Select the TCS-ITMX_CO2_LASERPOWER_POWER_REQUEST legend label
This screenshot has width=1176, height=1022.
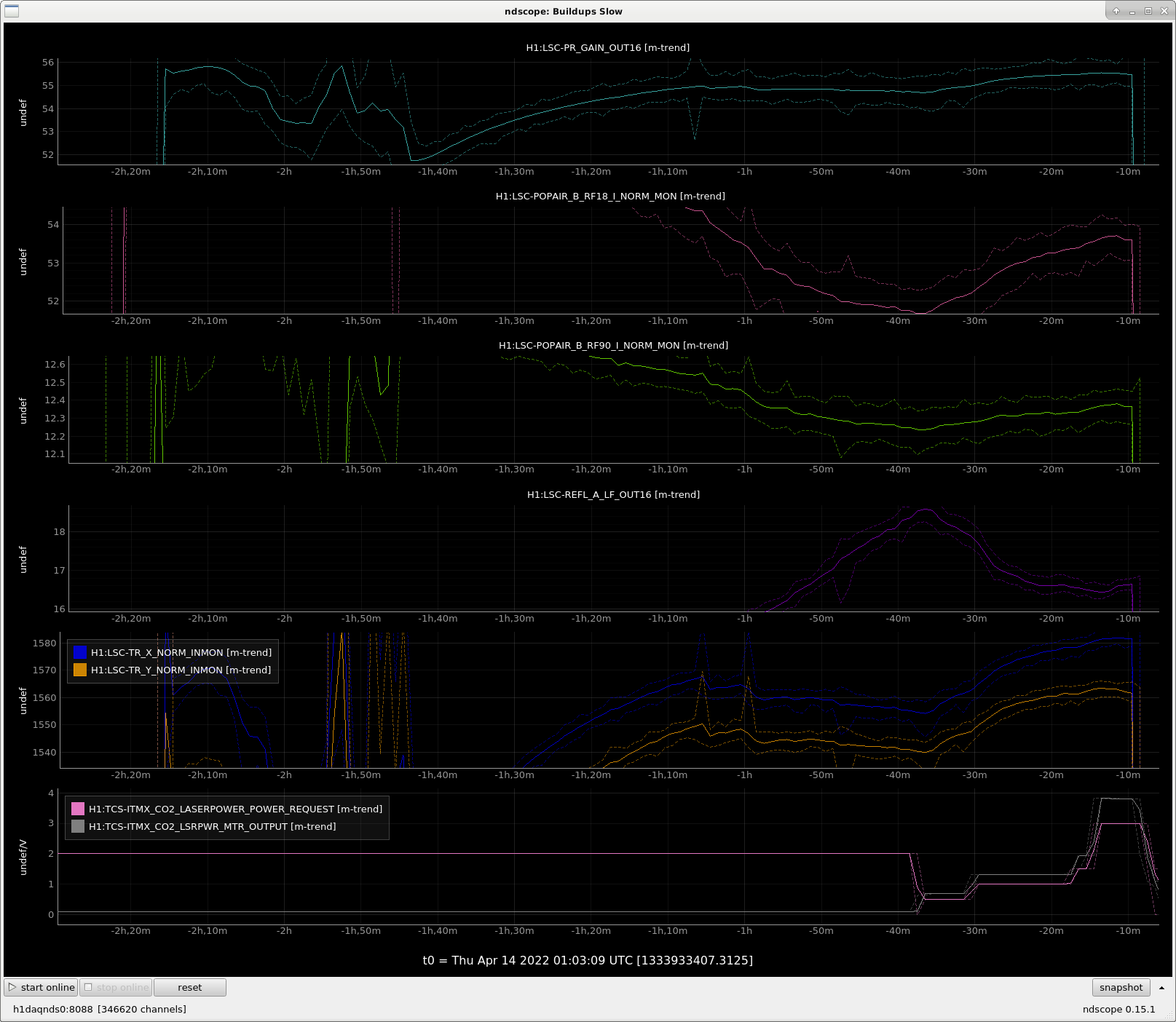tap(235, 809)
